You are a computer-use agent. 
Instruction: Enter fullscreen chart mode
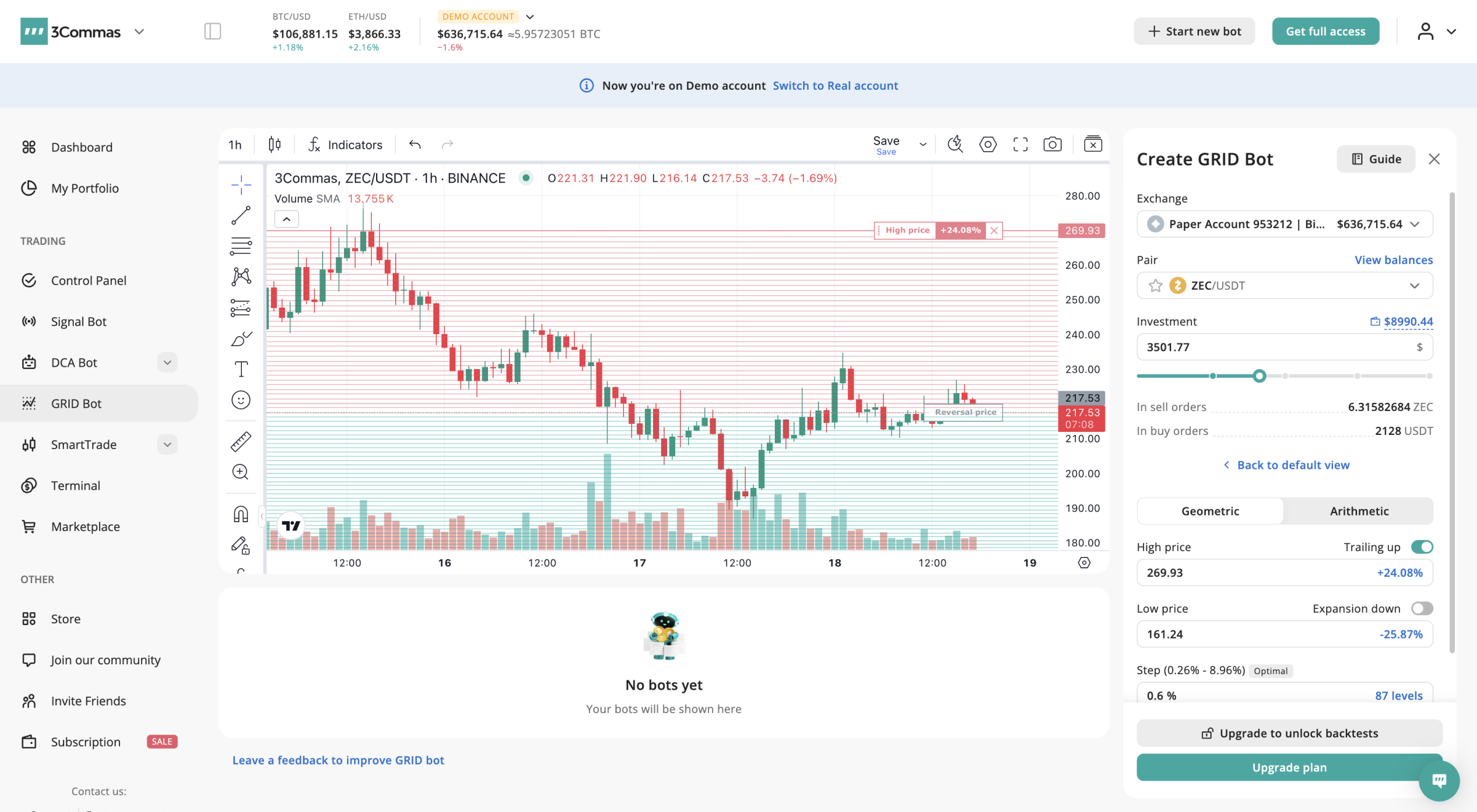1020,144
